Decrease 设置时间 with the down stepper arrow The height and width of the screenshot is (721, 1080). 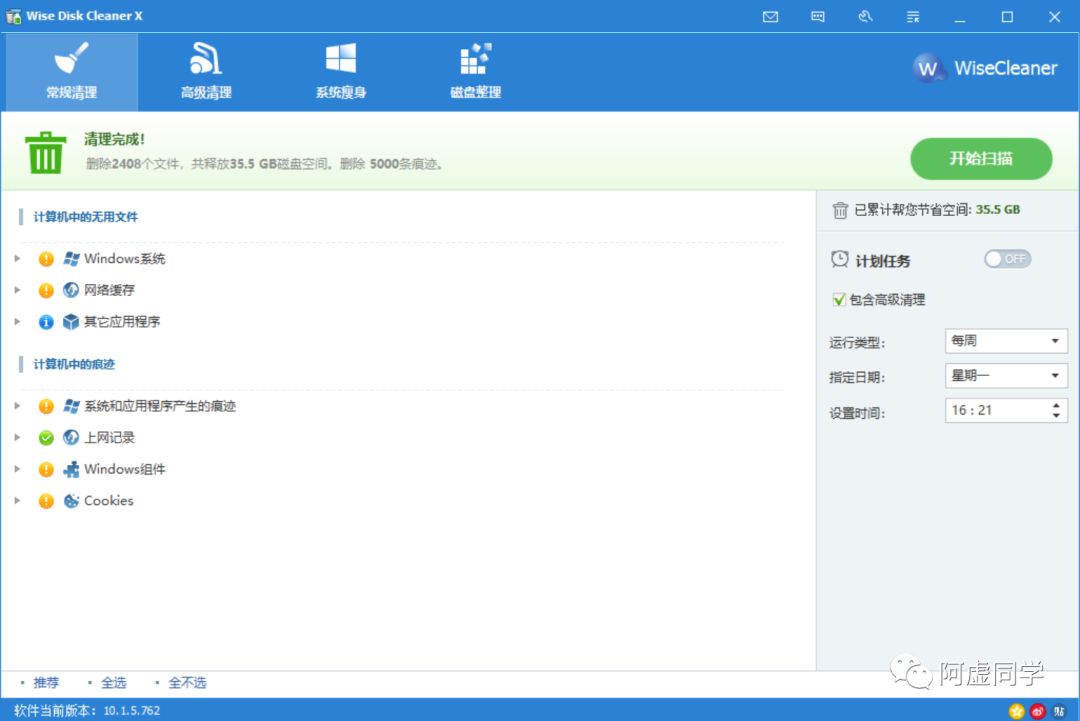tap(1056, 416)
